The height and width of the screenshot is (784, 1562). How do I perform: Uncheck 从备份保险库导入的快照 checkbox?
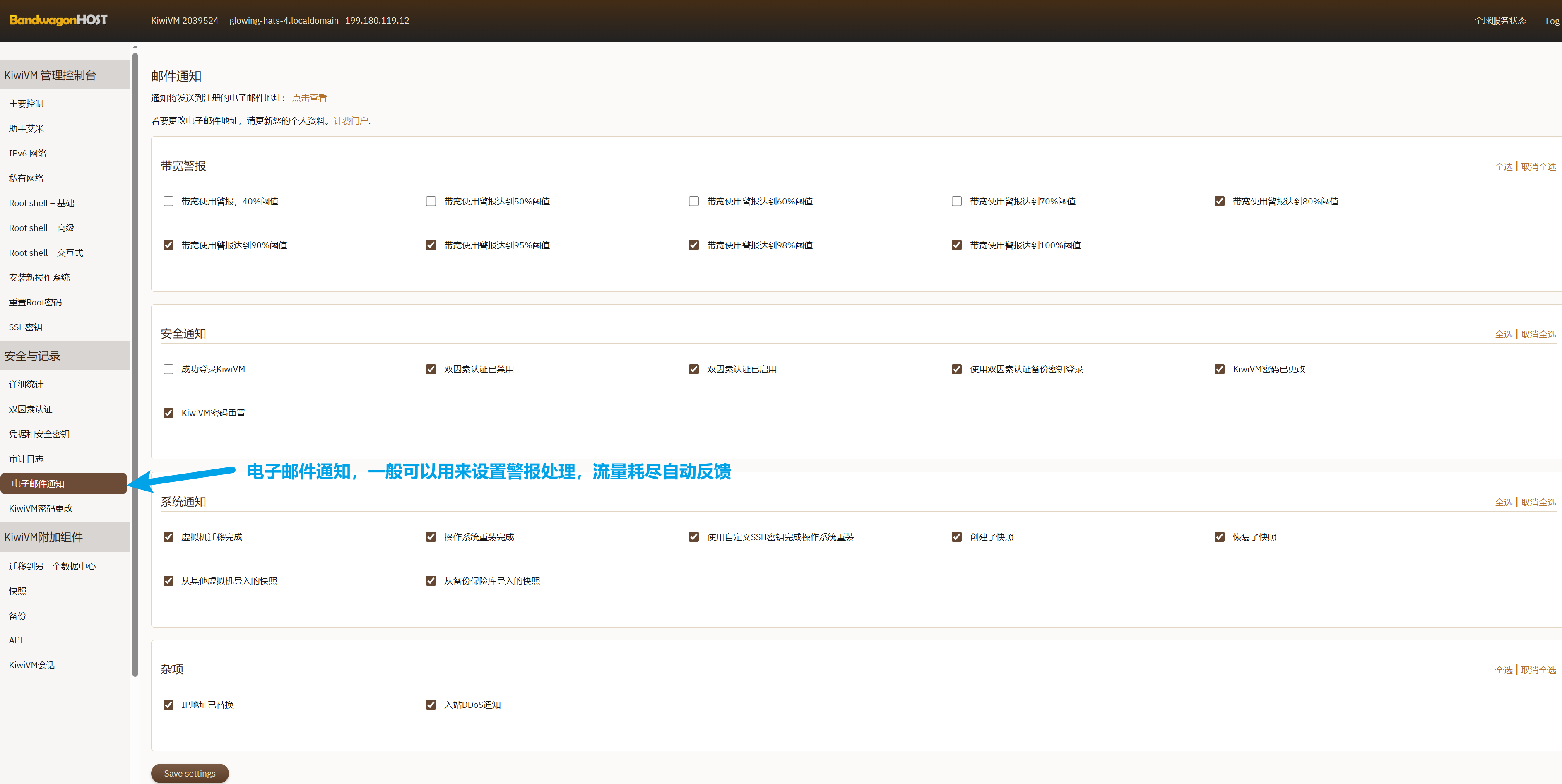click(x=431, y=581)
